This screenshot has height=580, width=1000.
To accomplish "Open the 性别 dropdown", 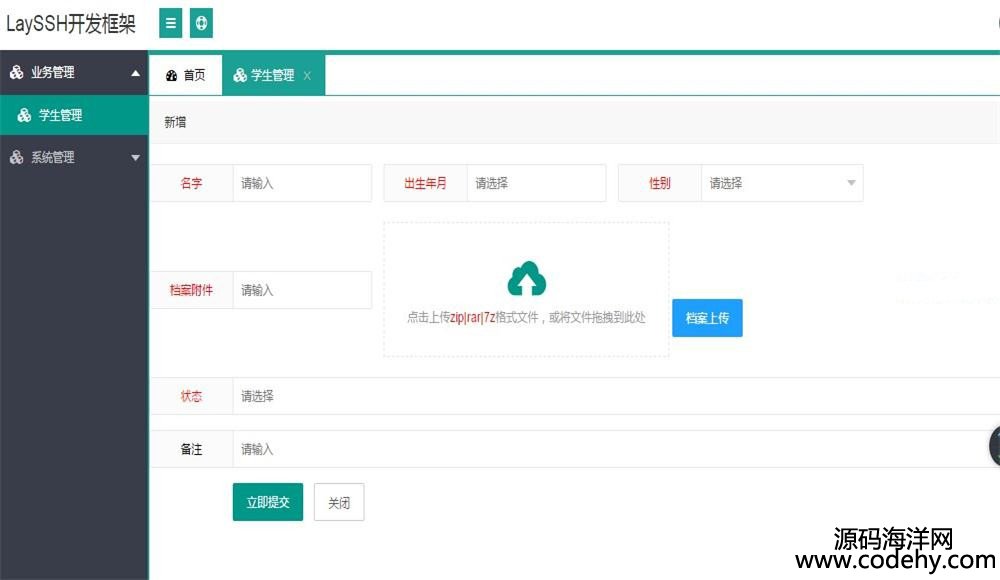I will (x=782, y=183).
